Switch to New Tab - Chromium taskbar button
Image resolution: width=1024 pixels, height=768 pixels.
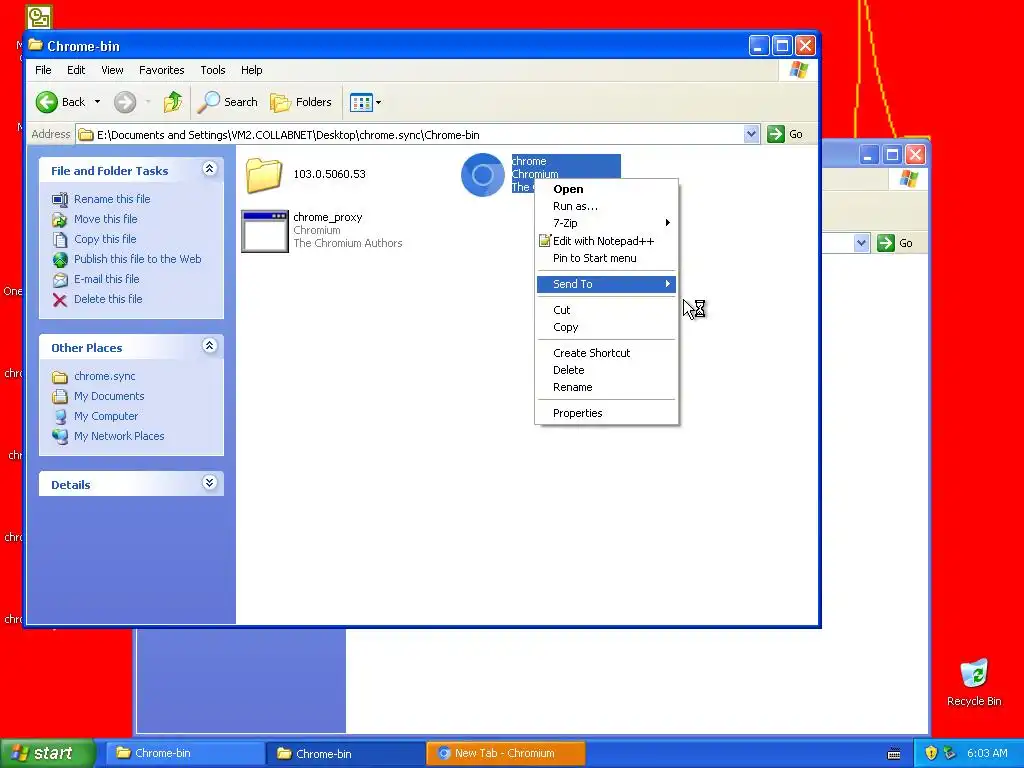(x=505, y=753)
